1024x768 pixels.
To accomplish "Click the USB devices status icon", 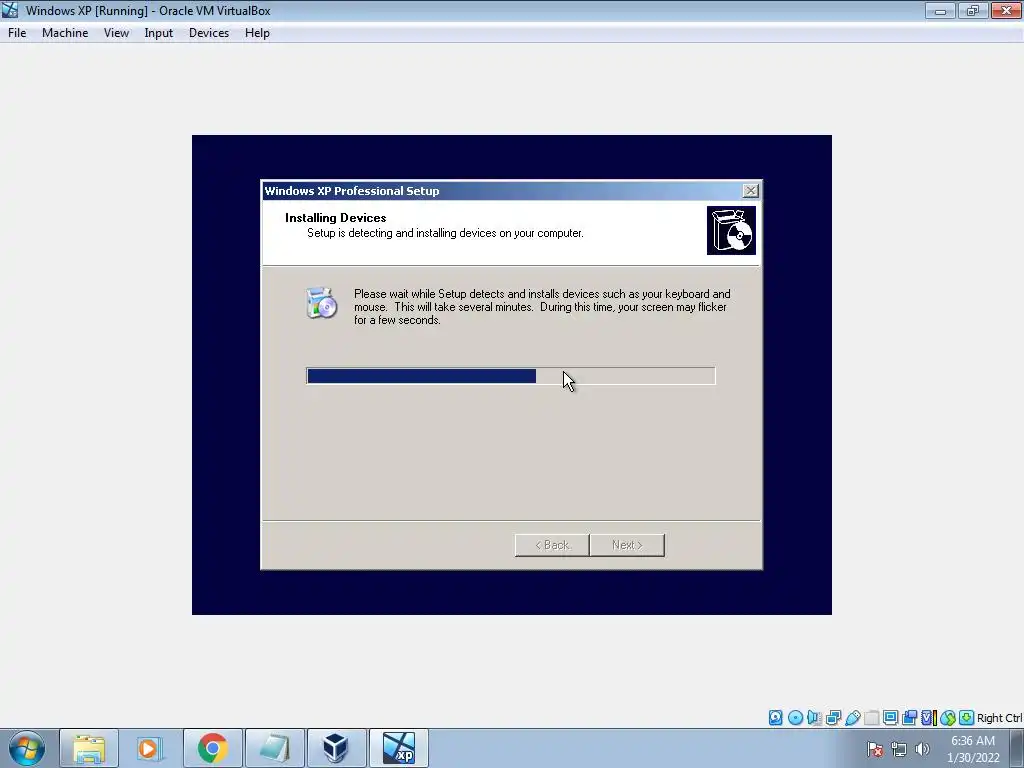I will [x=853, y=718].
